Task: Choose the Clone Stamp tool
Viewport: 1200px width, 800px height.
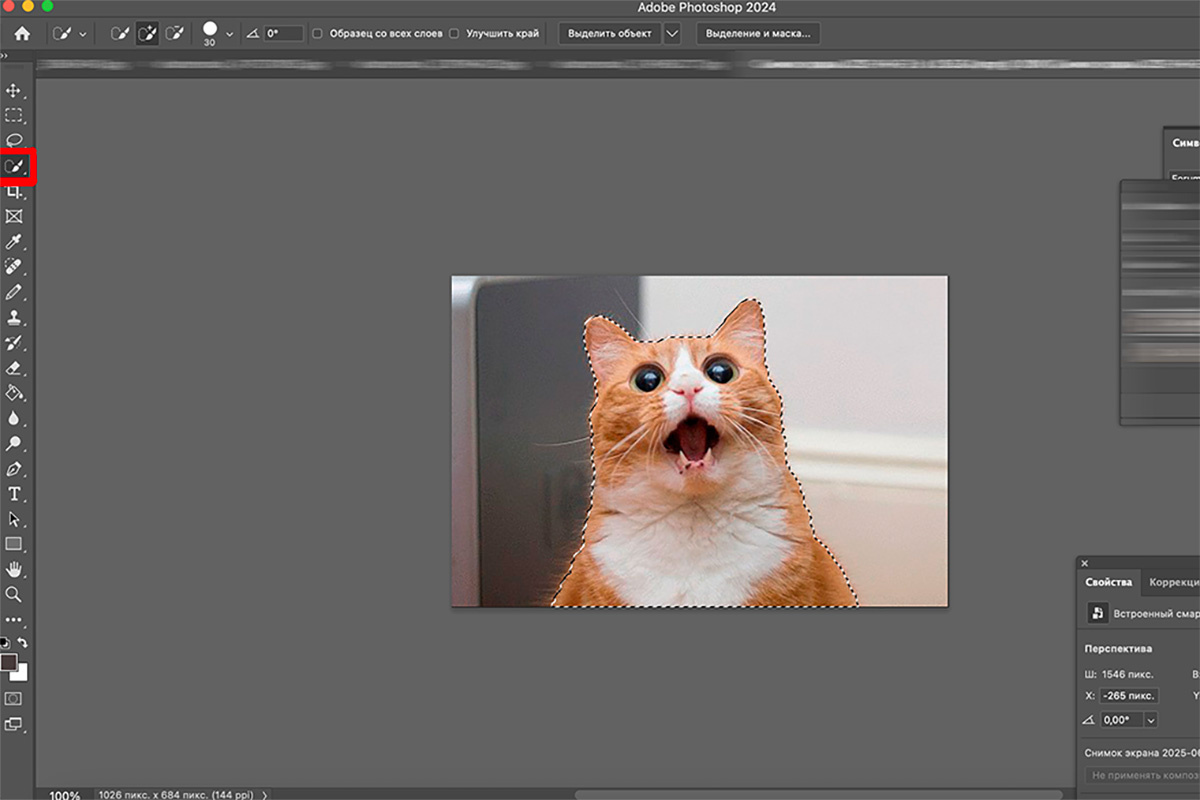Action: click(x=14, y=317)
